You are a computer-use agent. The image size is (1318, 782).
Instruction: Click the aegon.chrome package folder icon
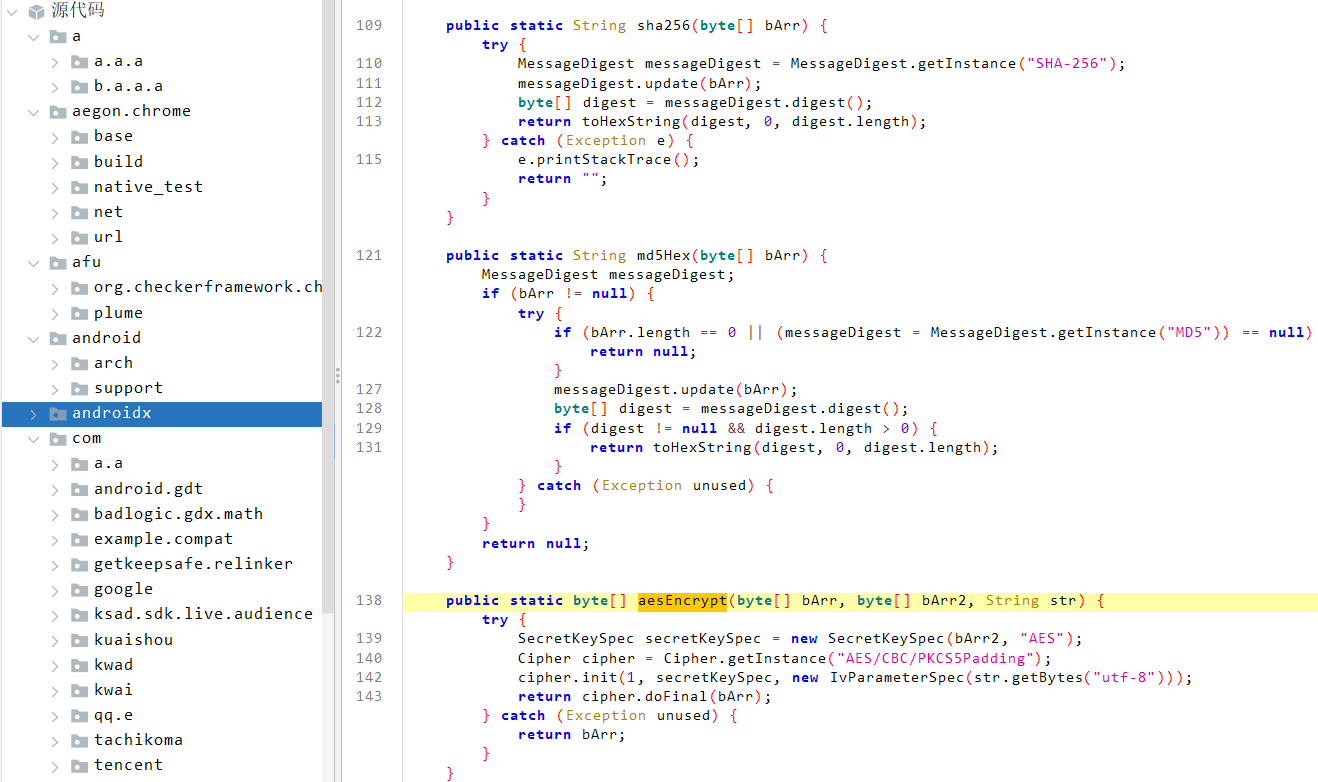tap(58, 111)
